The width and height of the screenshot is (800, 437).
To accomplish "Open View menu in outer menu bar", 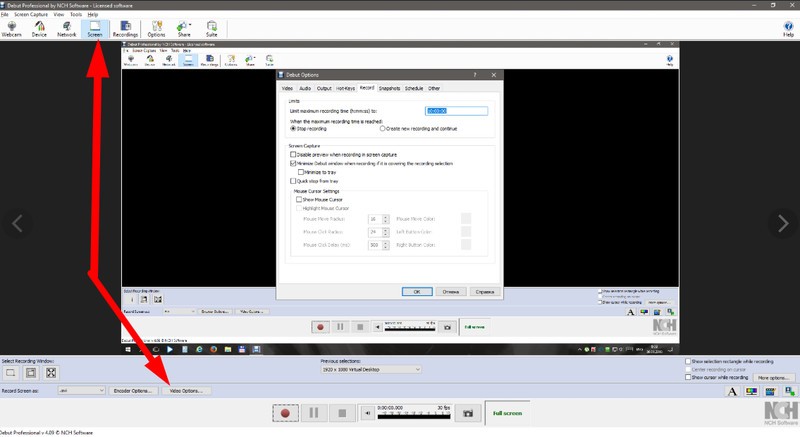I will (59, 14).
